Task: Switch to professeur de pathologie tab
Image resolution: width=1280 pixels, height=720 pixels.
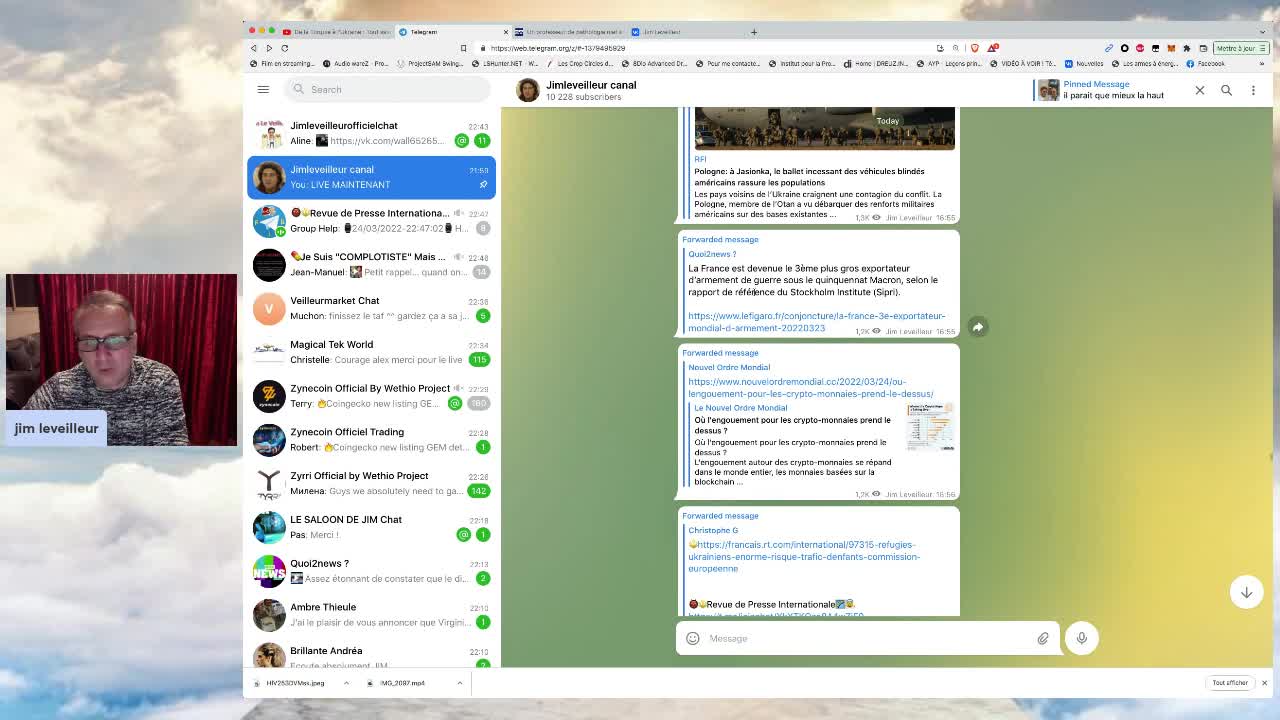Action: pos(568,32)
